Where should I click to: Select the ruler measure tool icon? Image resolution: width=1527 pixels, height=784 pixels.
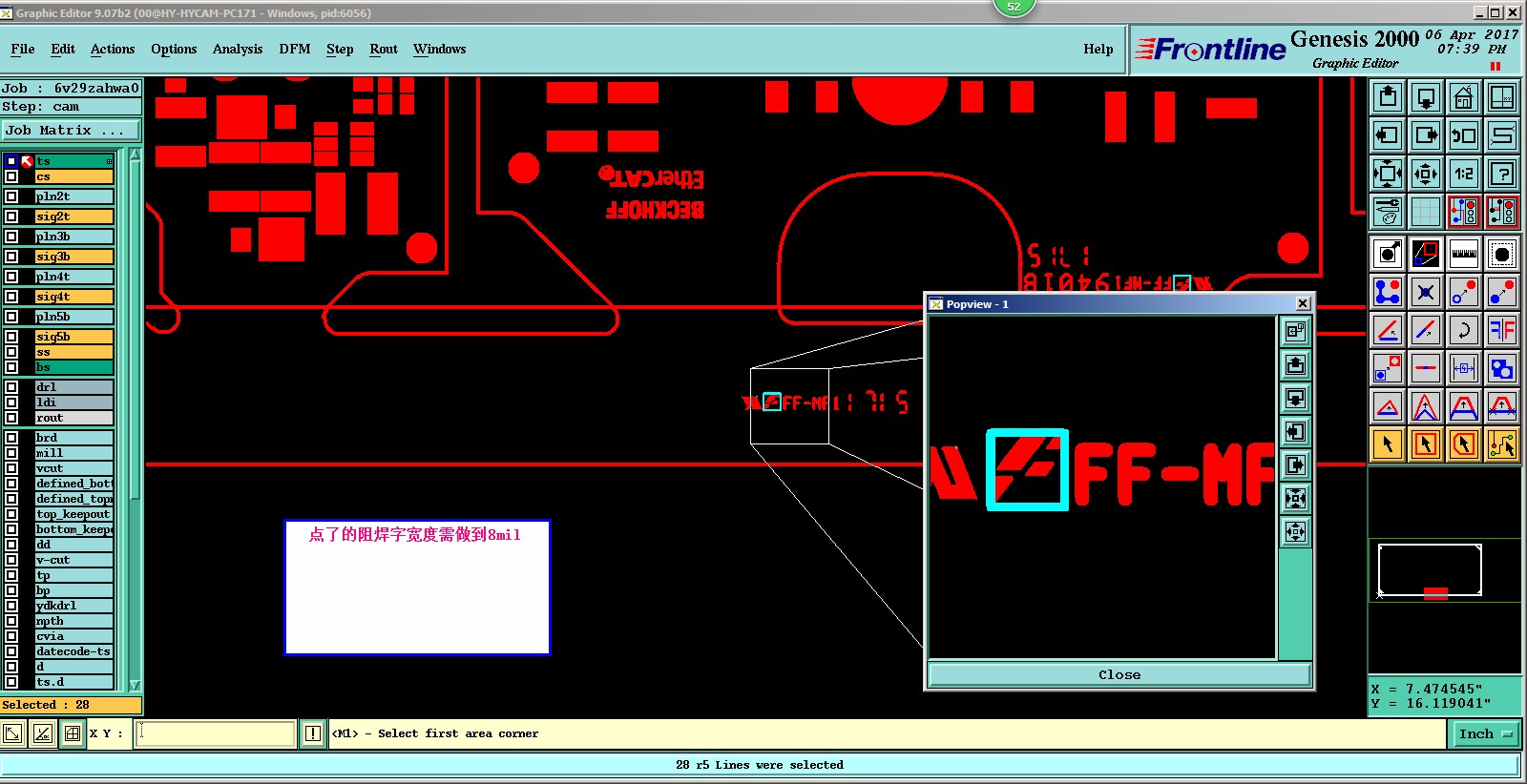click(1464, 255)
